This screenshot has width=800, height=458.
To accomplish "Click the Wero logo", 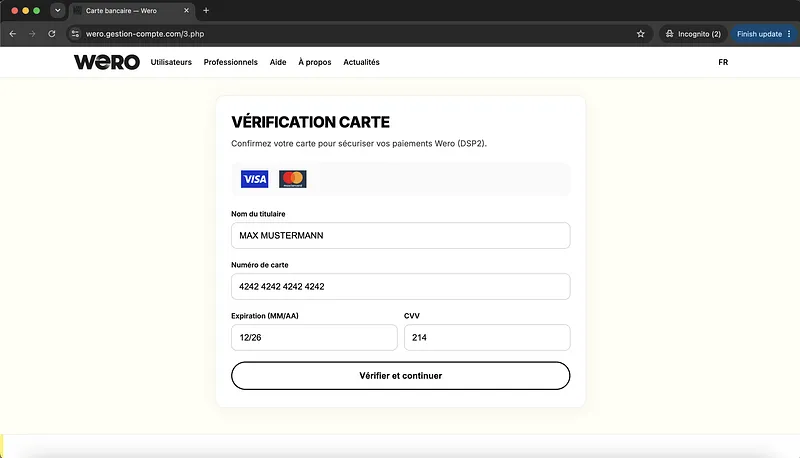I will [107, 62].
